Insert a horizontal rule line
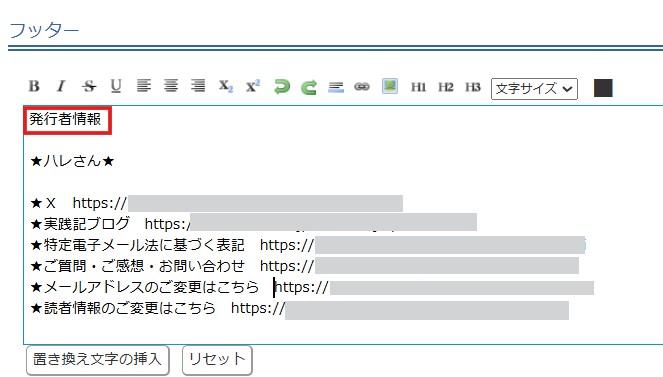The image size is (663, 377). (x=336, y=87)
